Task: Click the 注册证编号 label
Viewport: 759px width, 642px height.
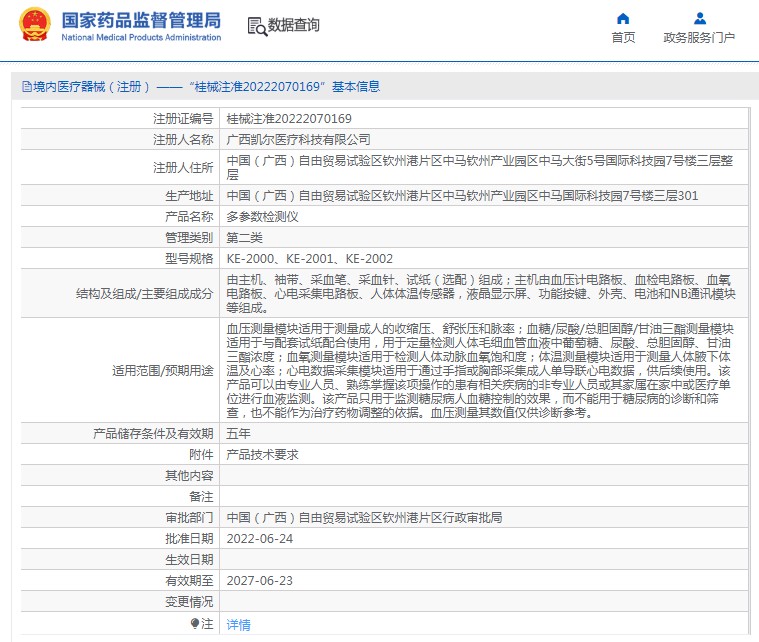Action: (183, 119)
